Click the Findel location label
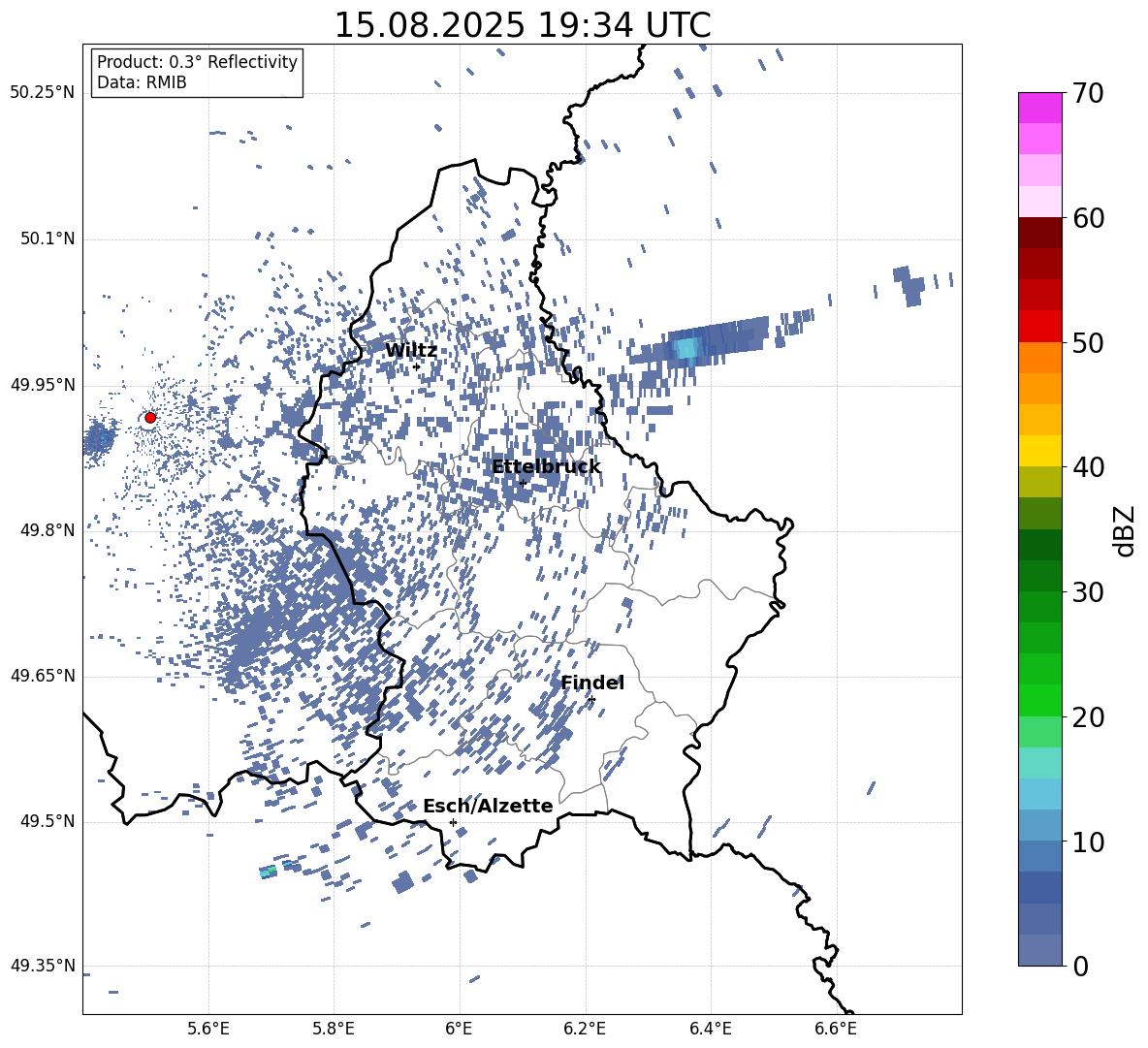1148x1048 pixels. click(x=592, y=683)
